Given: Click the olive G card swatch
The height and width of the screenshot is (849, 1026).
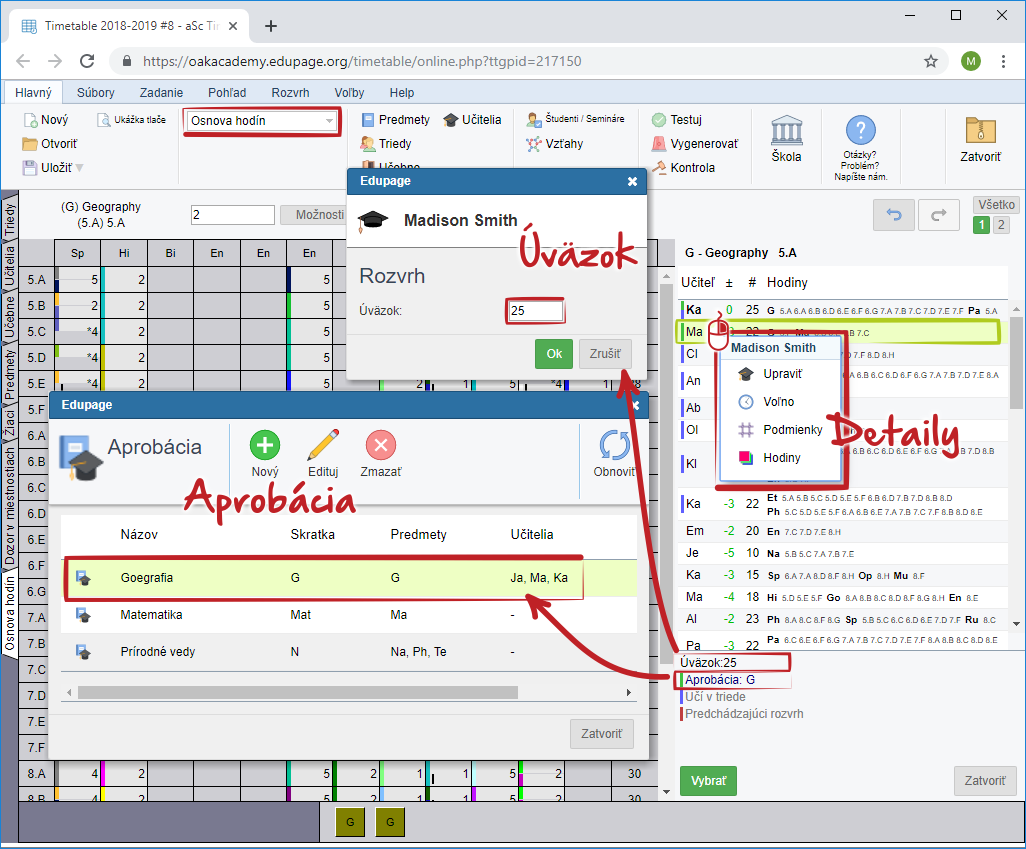Looking at the screenshot, I should coord(350,822).
